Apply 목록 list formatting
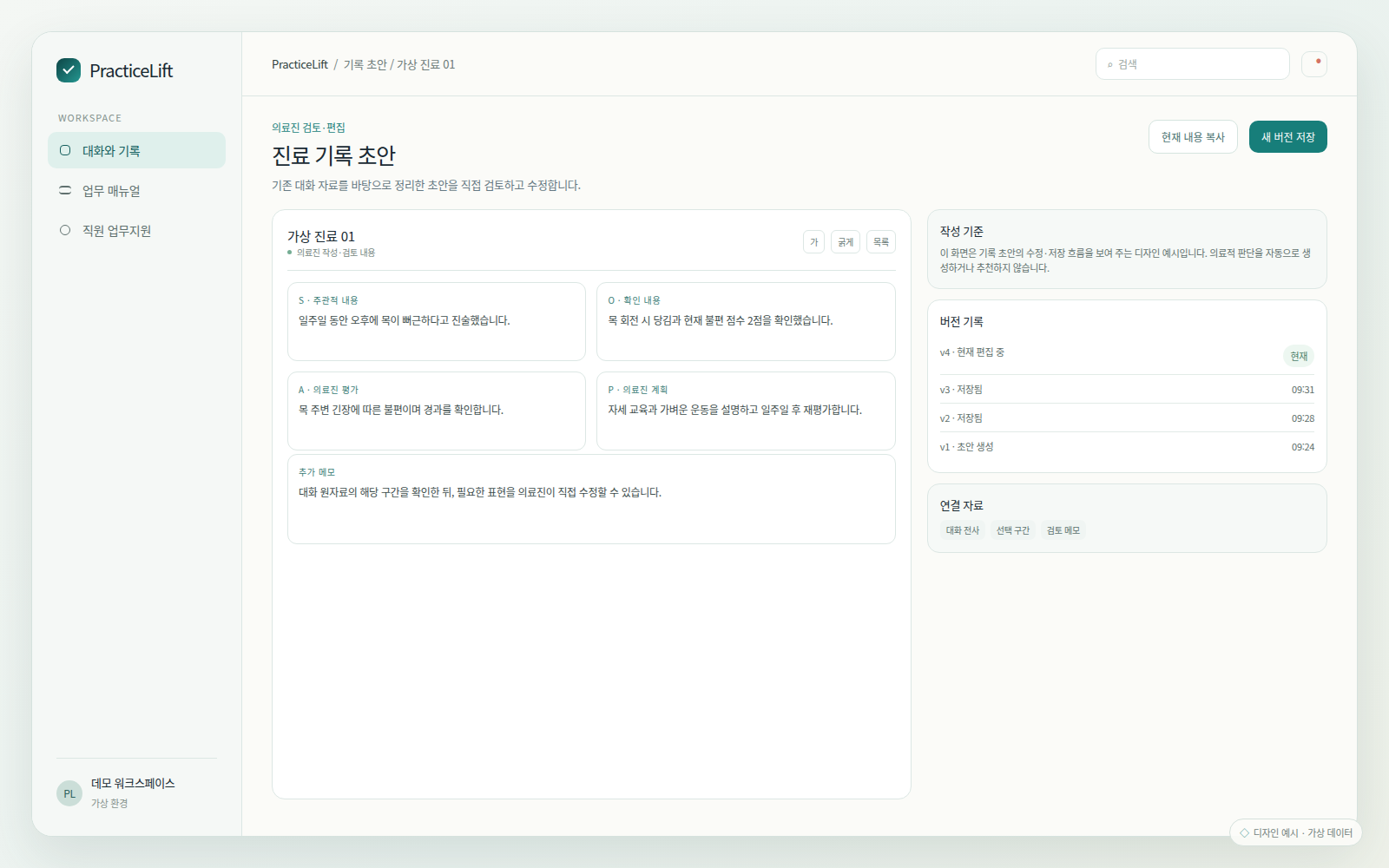The image size is (1389, 868). (881, 242)
